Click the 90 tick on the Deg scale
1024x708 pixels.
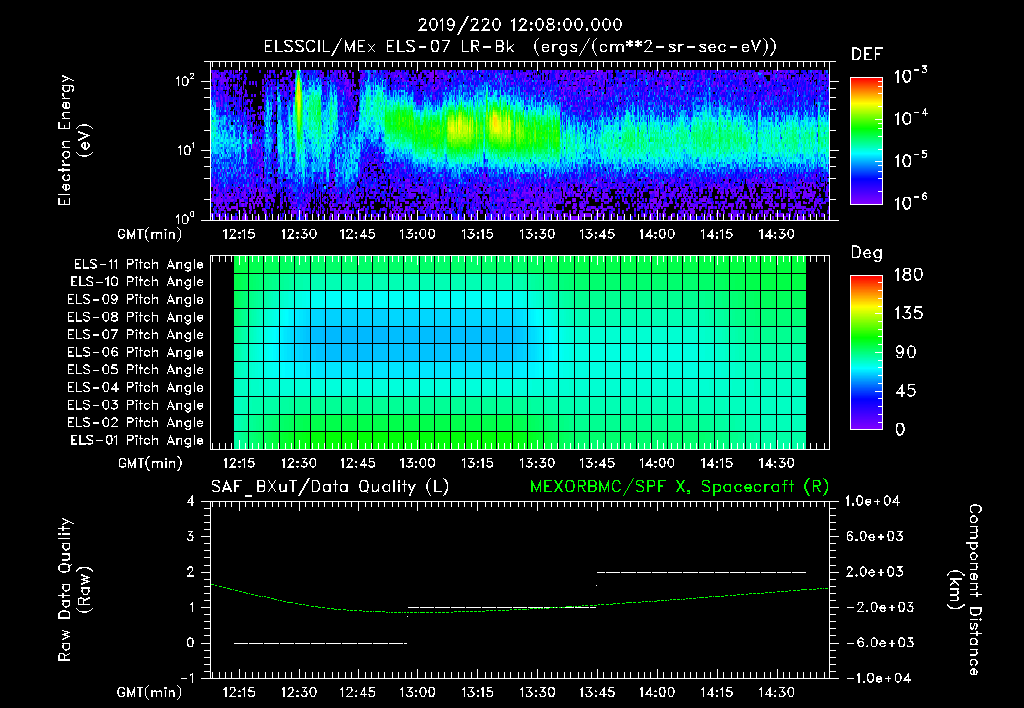pos(906,352)
